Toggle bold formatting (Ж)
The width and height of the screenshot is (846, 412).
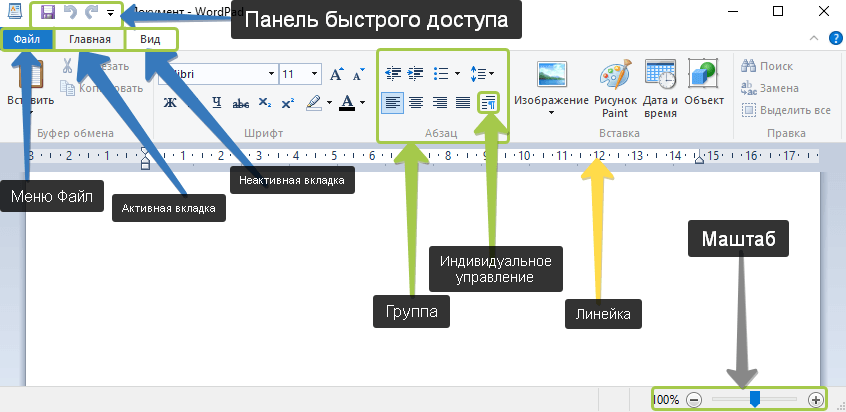pos(170,102)
